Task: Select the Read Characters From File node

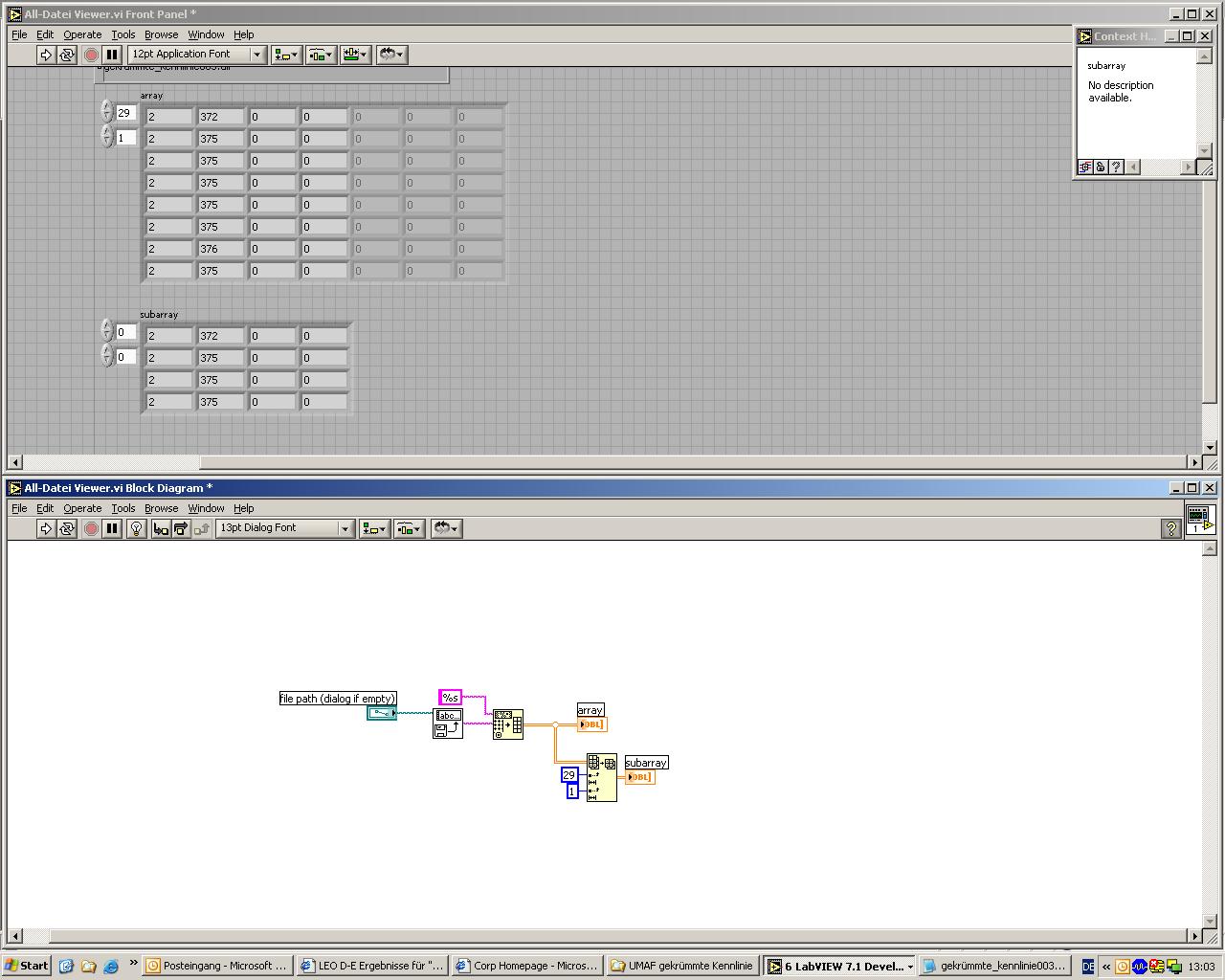Action: [x=448, y=724]
